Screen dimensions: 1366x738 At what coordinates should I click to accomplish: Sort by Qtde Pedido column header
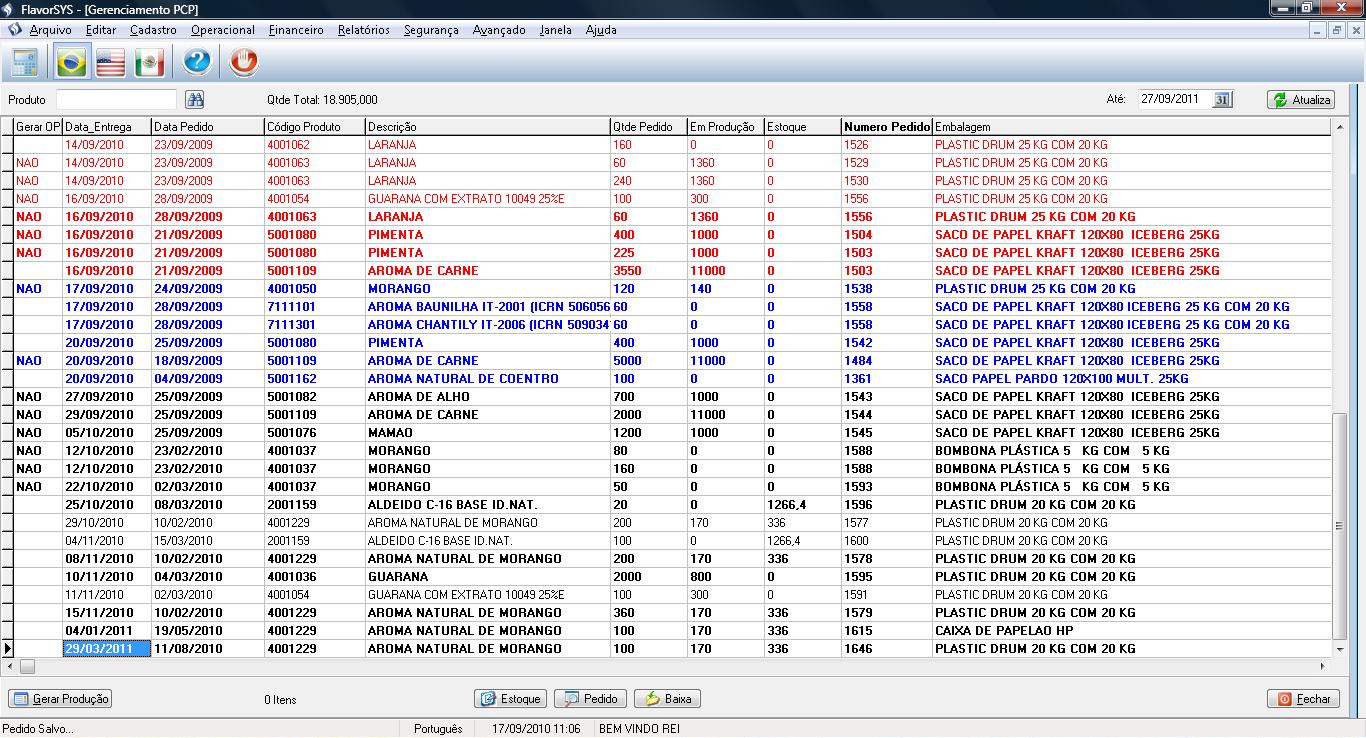tap(648, 127)
